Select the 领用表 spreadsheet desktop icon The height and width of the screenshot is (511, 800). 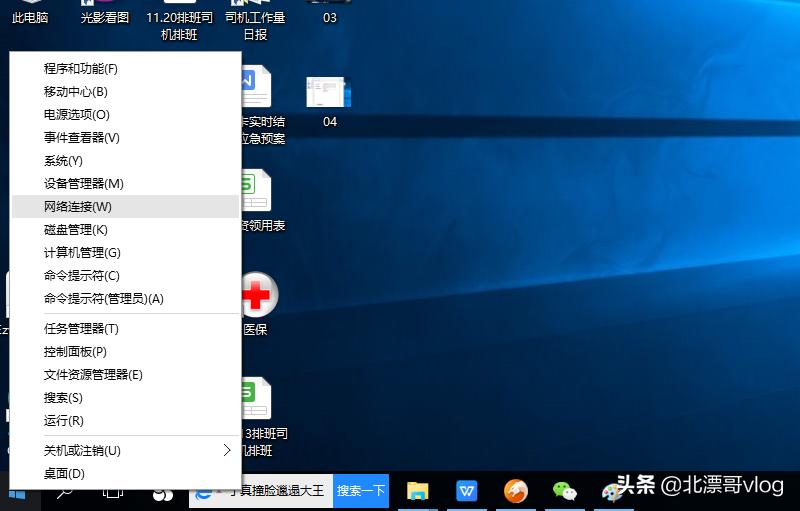[x=256, y=190]
